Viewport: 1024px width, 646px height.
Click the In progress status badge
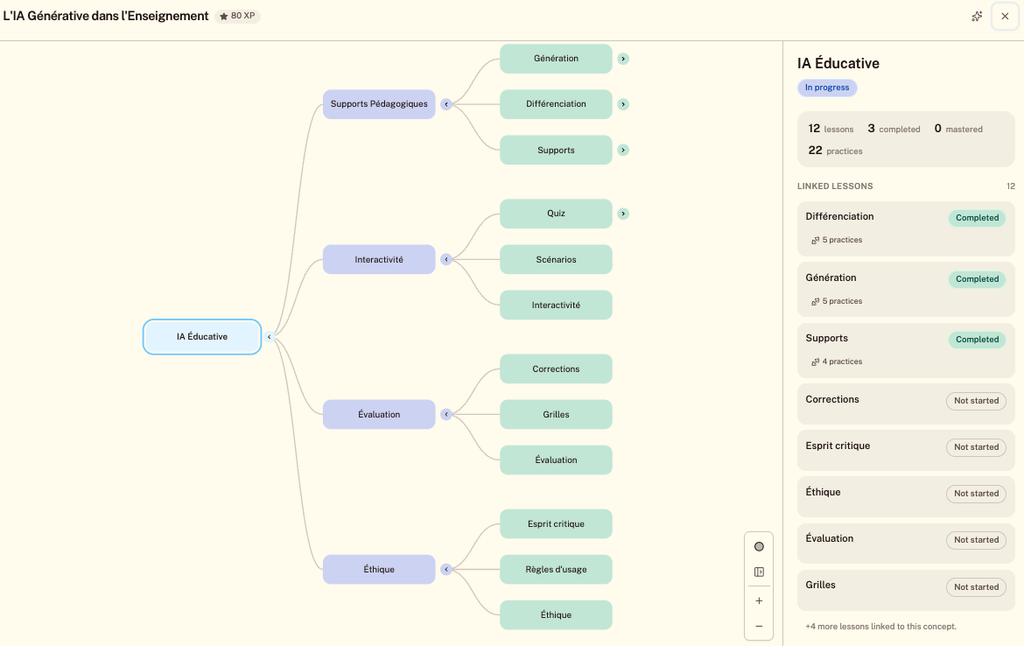click(x=827, y=88)
